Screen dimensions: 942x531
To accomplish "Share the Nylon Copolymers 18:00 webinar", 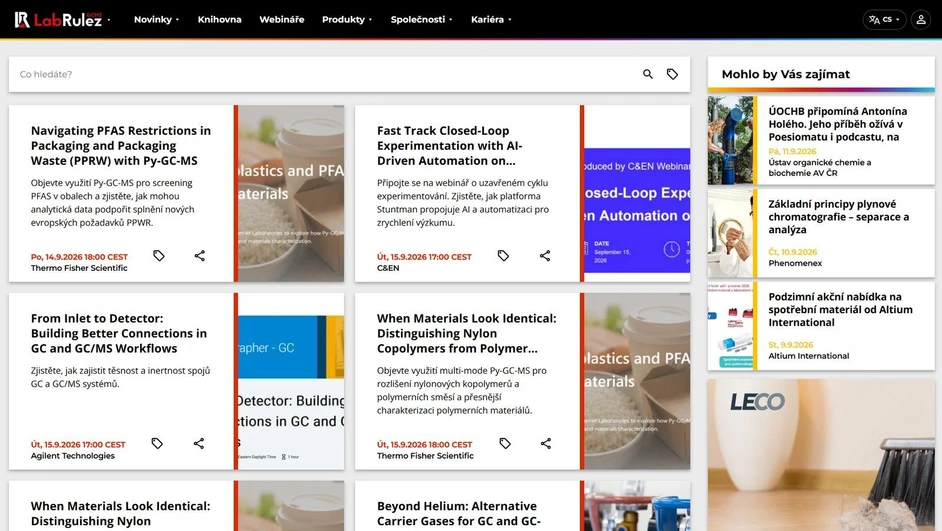I will click(x=545, y=443).
